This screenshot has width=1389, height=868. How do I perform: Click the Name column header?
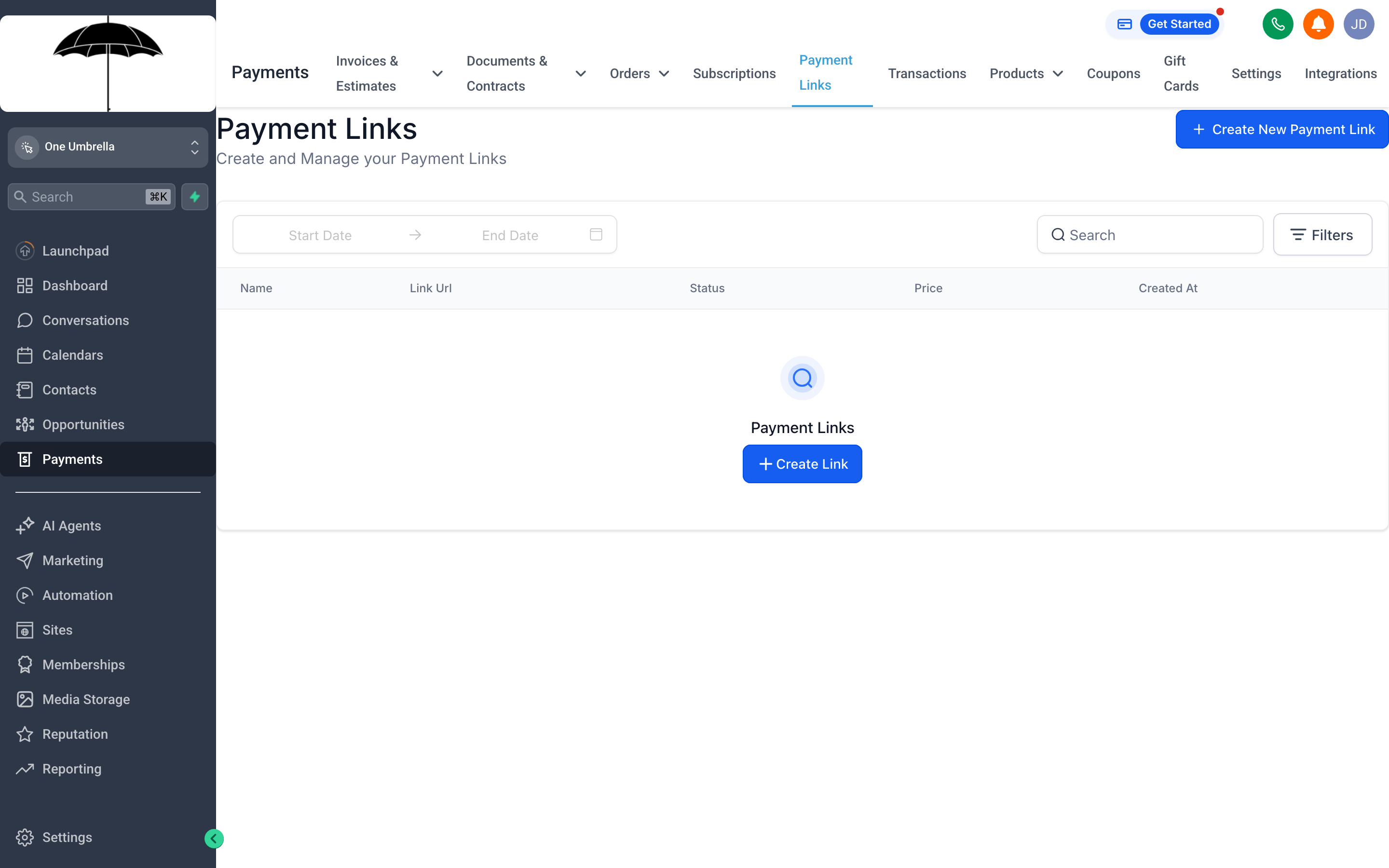[x=256, y=288]
